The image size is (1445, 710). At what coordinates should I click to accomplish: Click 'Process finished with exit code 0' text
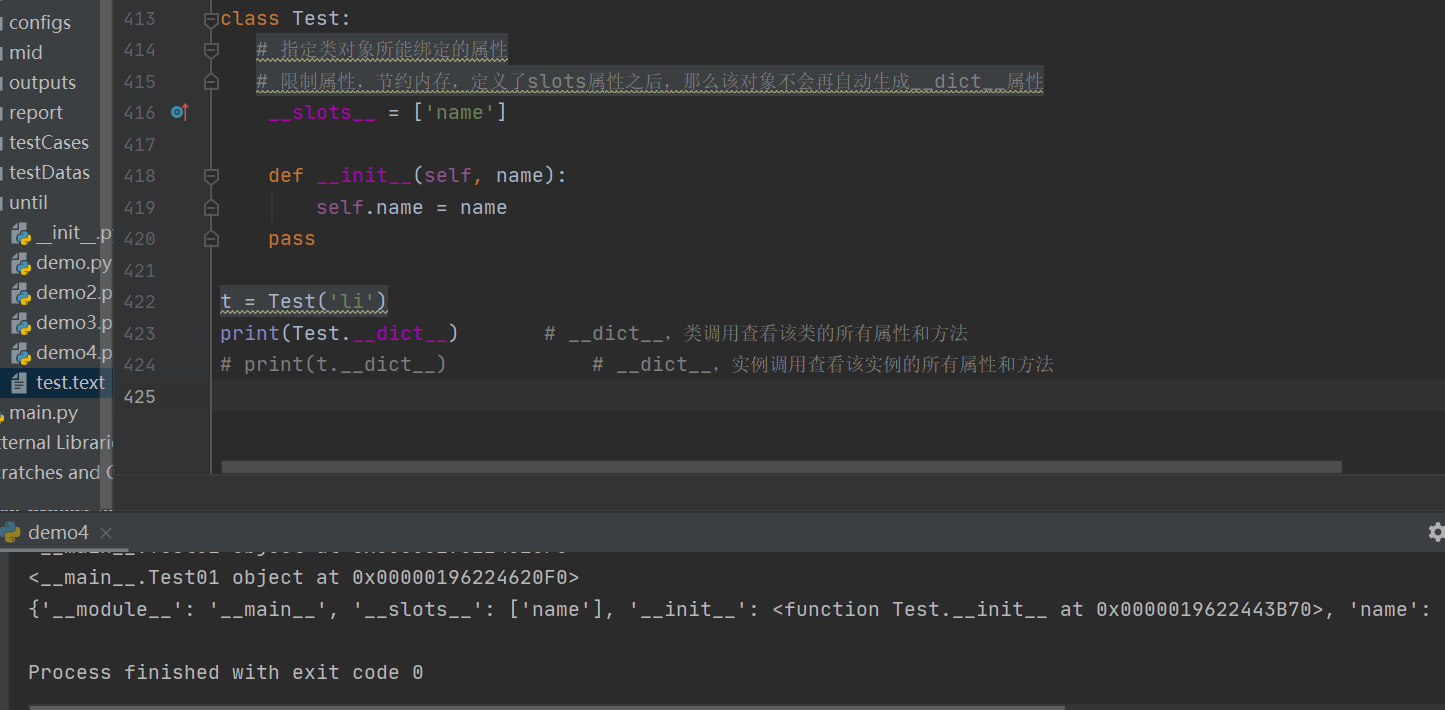click(x=226, y=673)
